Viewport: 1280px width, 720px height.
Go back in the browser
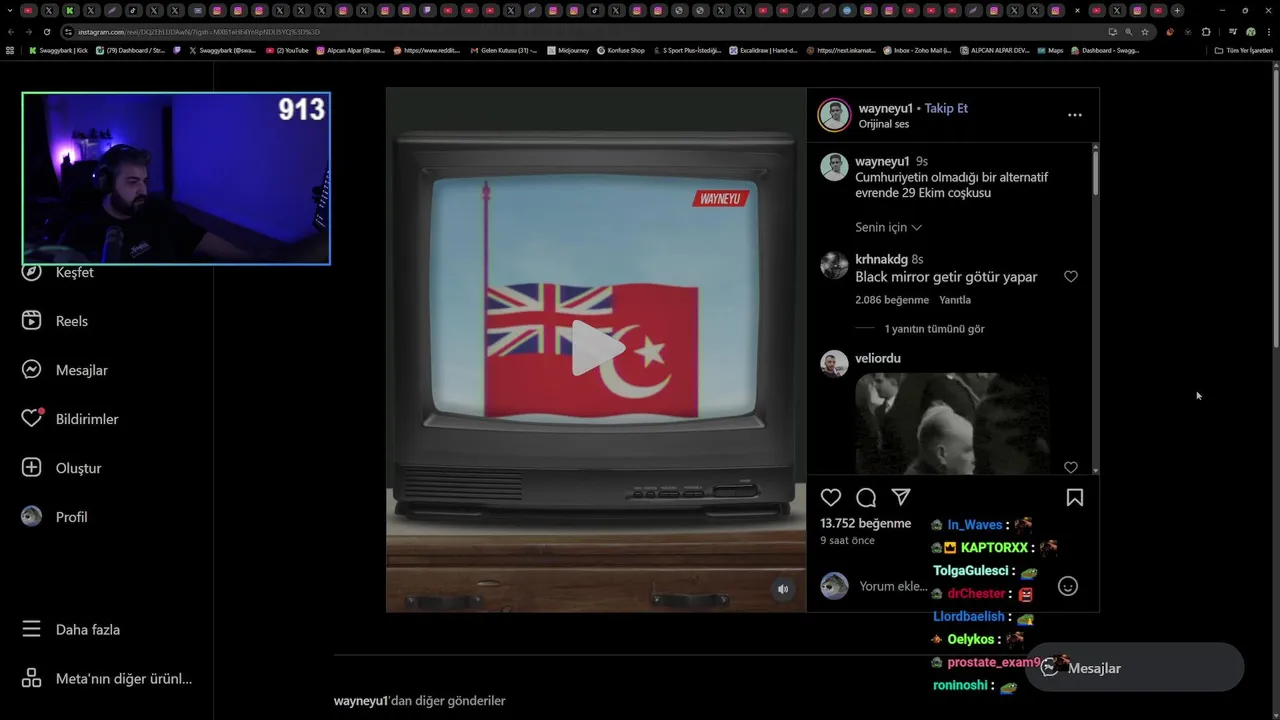(x=11, y=32)
